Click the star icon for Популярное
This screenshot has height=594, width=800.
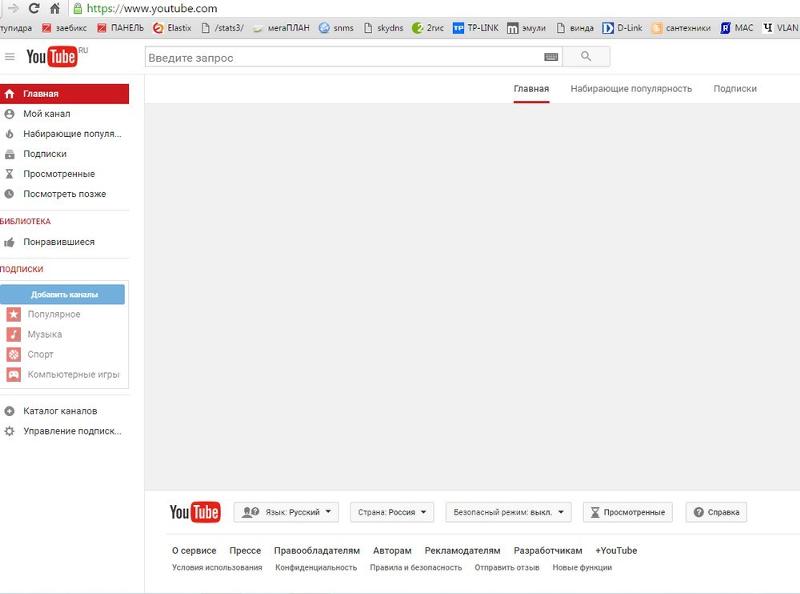coord(14,314)
